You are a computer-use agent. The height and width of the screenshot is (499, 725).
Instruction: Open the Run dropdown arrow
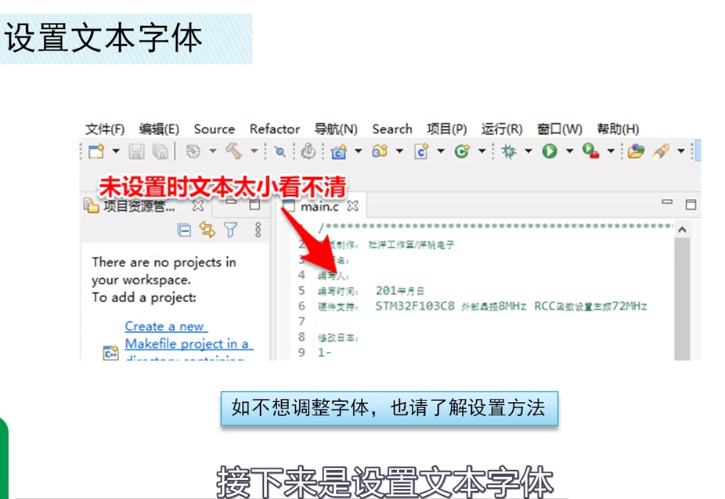570,151
